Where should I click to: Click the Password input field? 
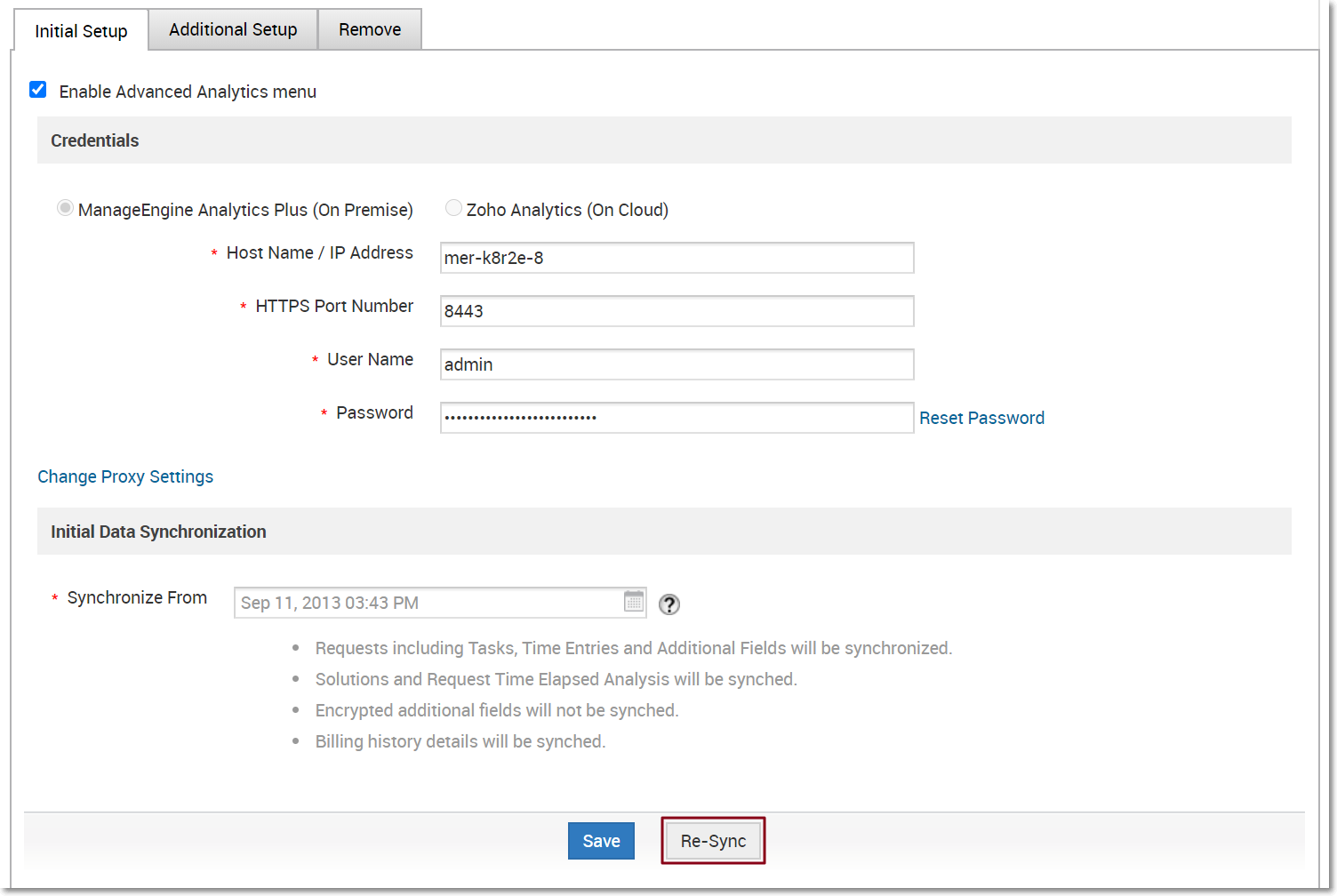(x=677, y=418)
